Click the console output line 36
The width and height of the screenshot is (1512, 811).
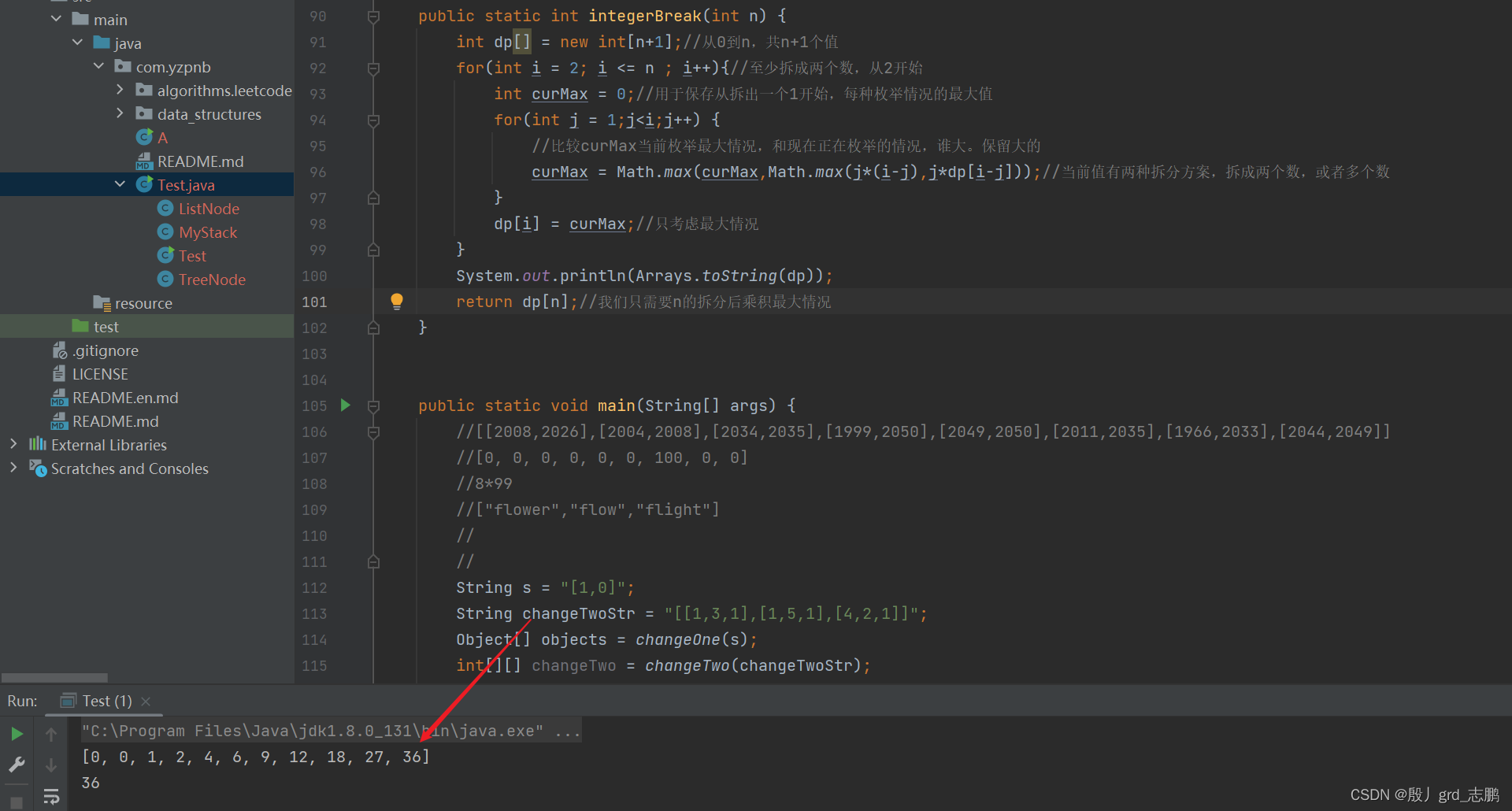(x=91, y=783)
